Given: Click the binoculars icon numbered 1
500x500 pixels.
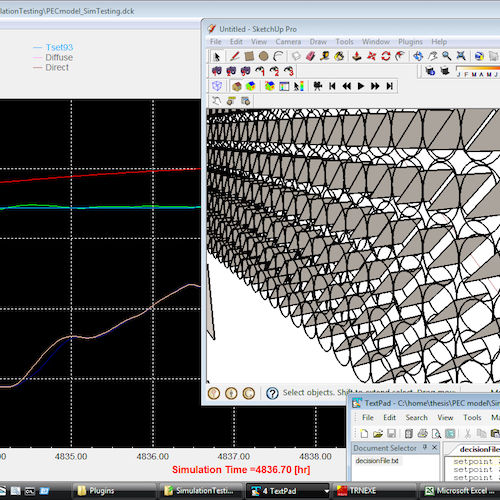Looking at the screenshot, I should 217,71.
